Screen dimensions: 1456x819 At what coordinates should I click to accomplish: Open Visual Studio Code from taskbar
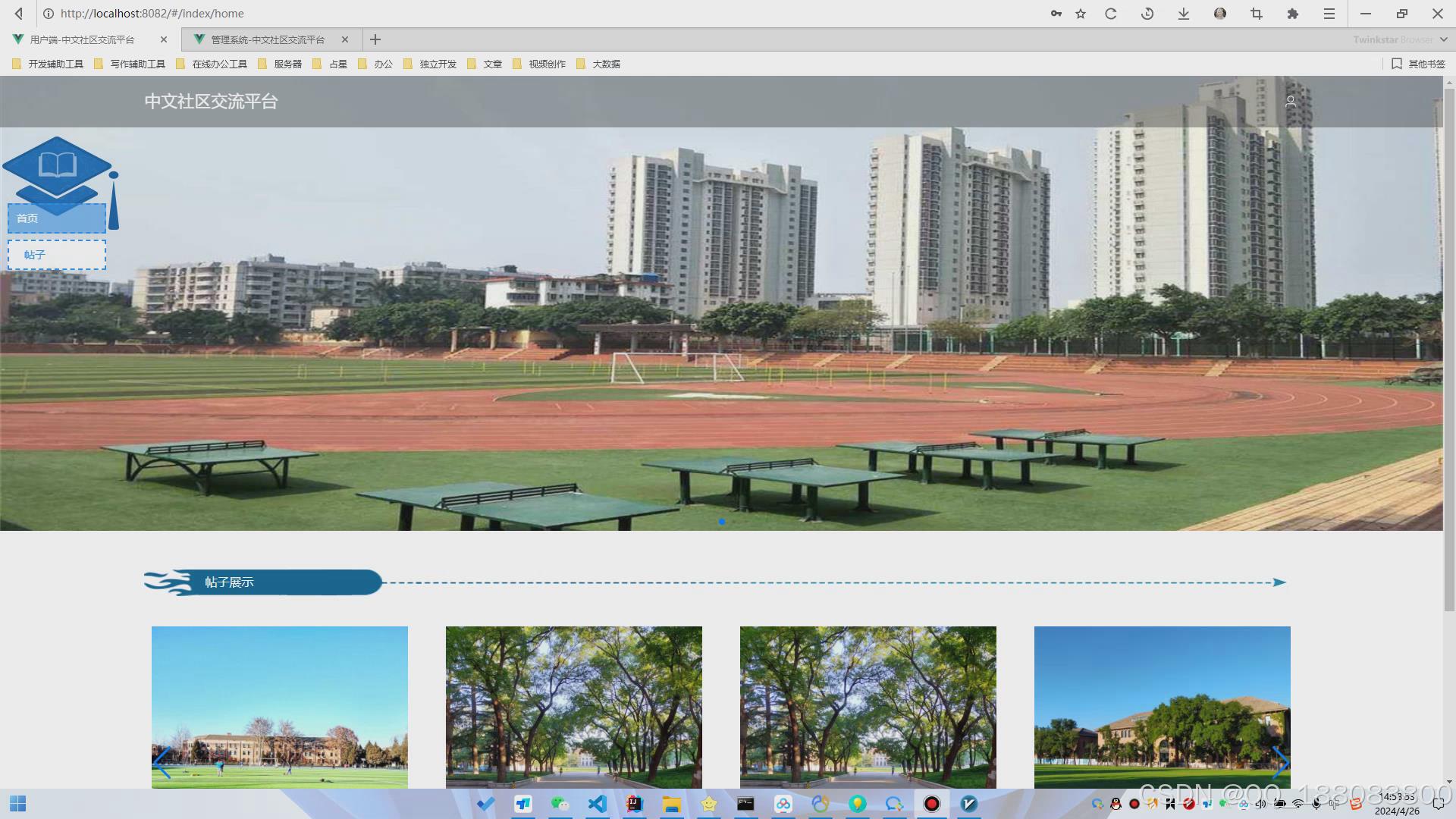click(x=597, y=804)
